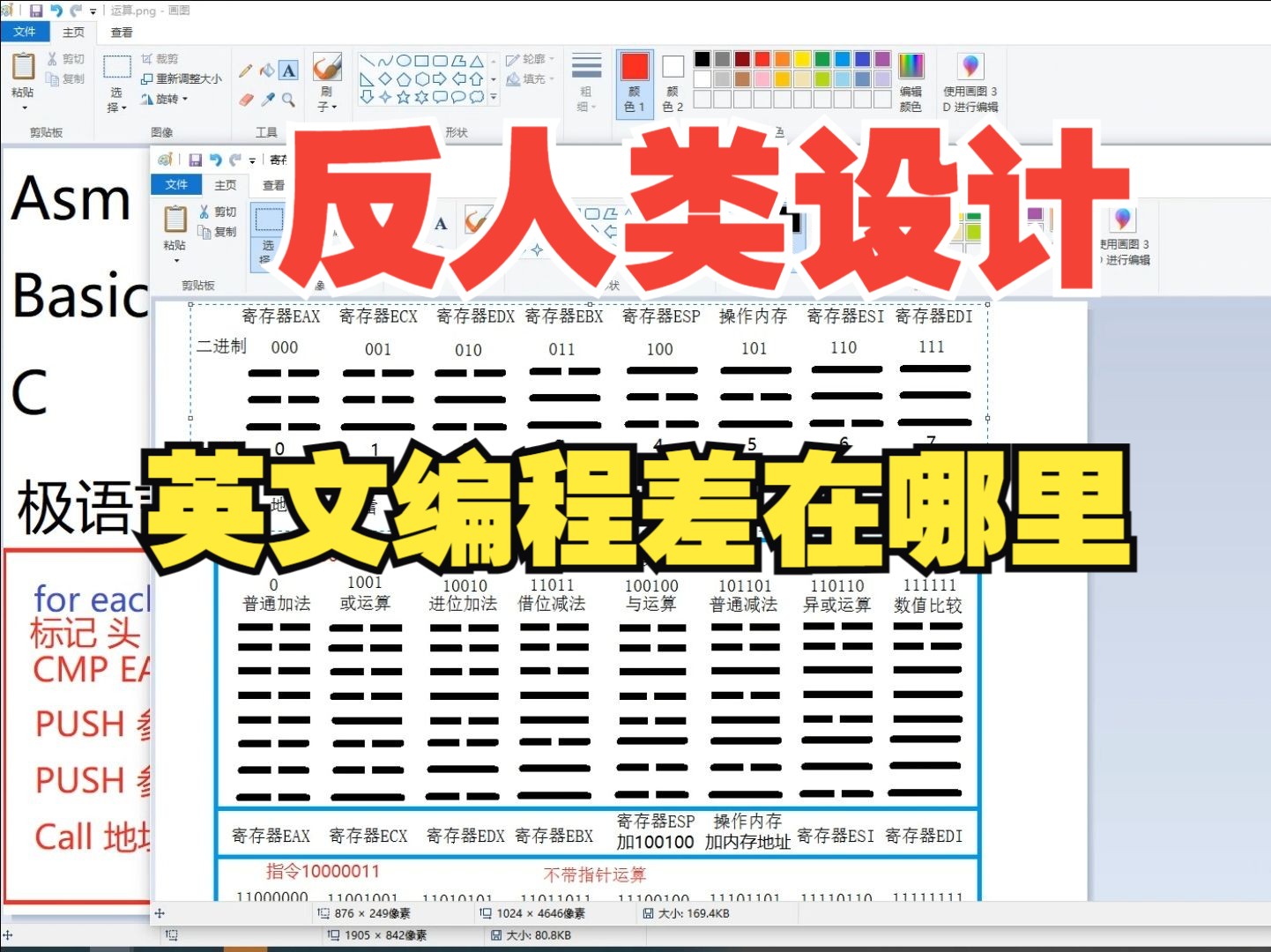Viewport: 1271px width, 952px height.
Task: Pick the eyedropper color picker tool
Action: (267, 98)
